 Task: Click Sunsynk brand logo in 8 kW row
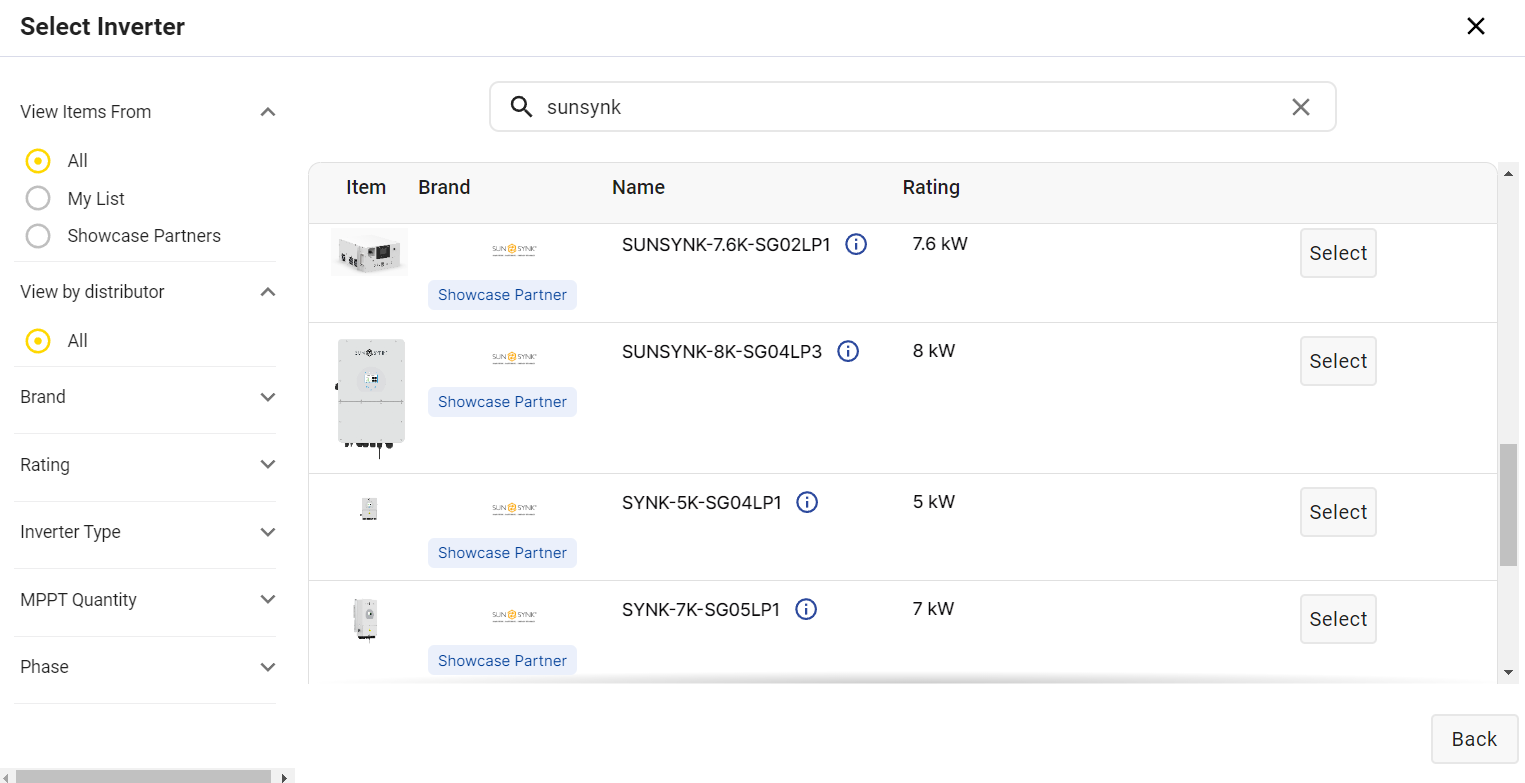tap(515, 356)
